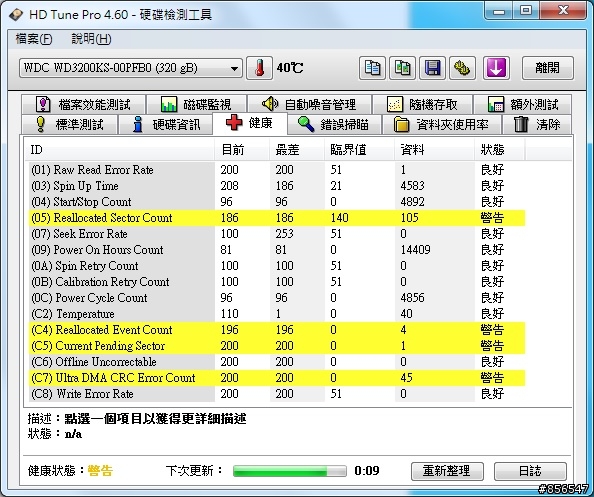Open the 檔案(F) menu
Image resolution: width=594 pixels, height=497 pixels.
coord(33,39)
